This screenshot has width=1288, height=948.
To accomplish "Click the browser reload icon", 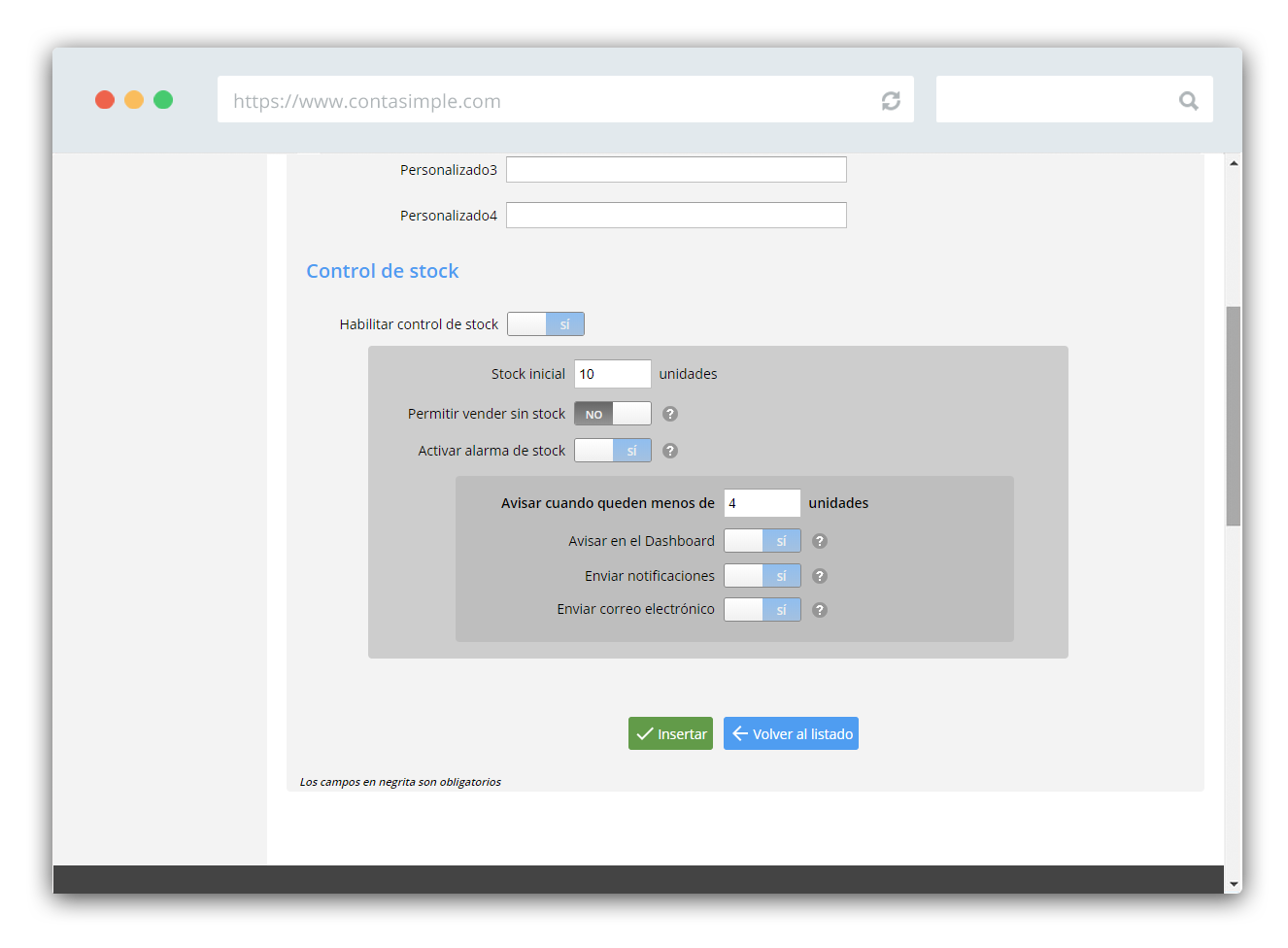I will click(x=890, y=101).
